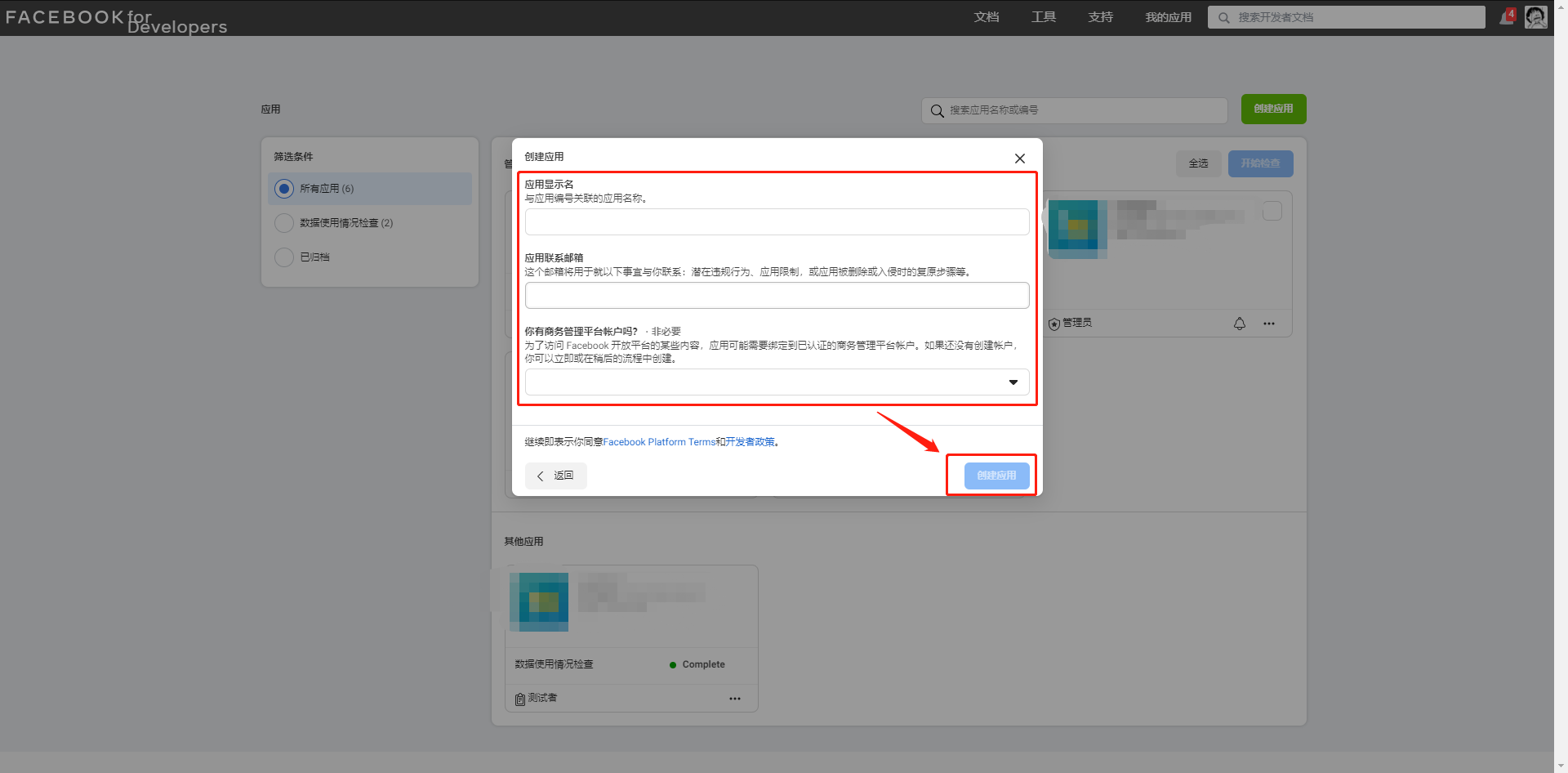
Task: Open the app thumbnail under 其他应用
Action: coord(539,602)
